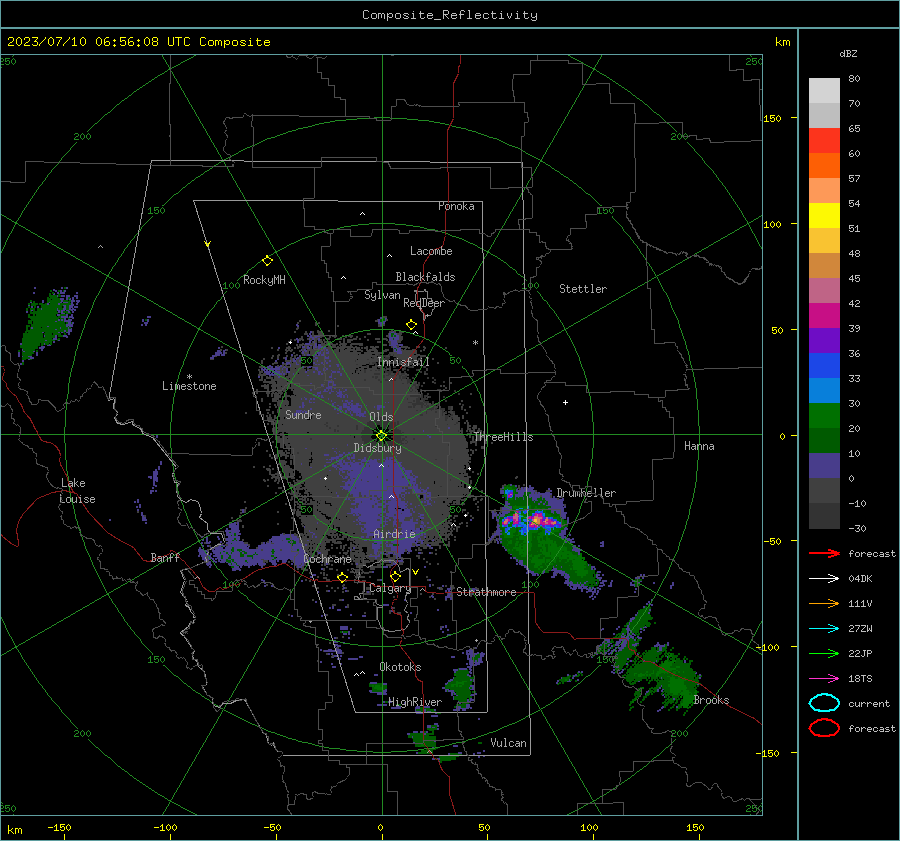
Task: Click the magenta 18TS arrow icon
Action: point(824,679)
